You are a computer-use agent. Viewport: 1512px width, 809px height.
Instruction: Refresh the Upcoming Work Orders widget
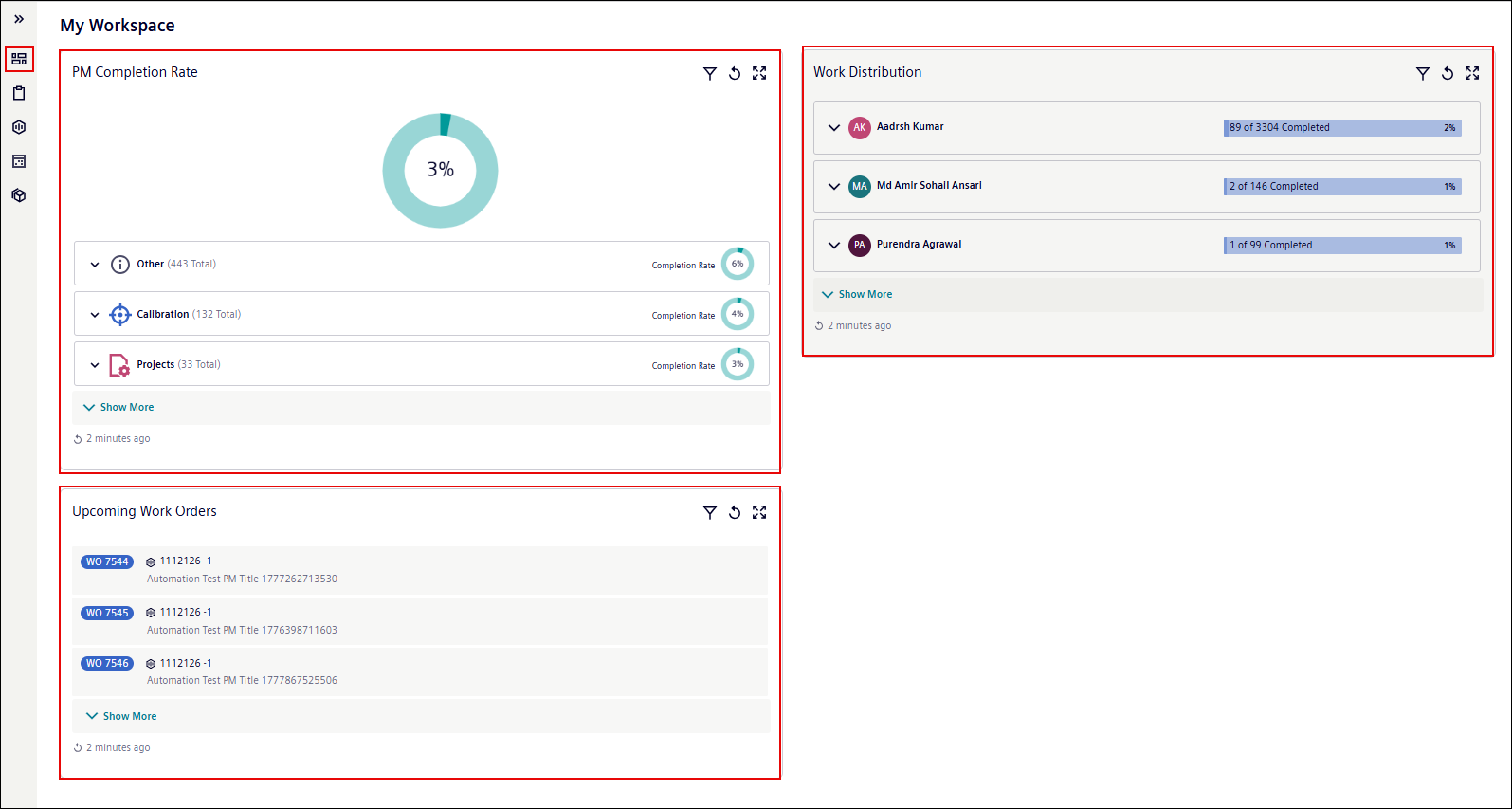(x=735, y=512)
